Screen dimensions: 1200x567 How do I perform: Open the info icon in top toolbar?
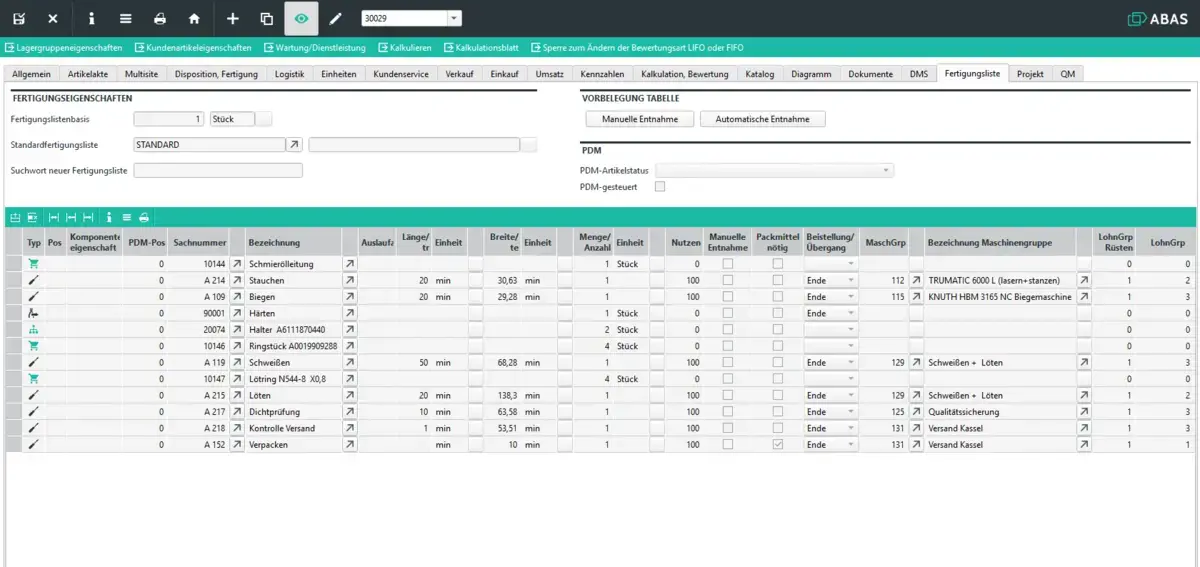pyautogui.click(x=92, y=18)
